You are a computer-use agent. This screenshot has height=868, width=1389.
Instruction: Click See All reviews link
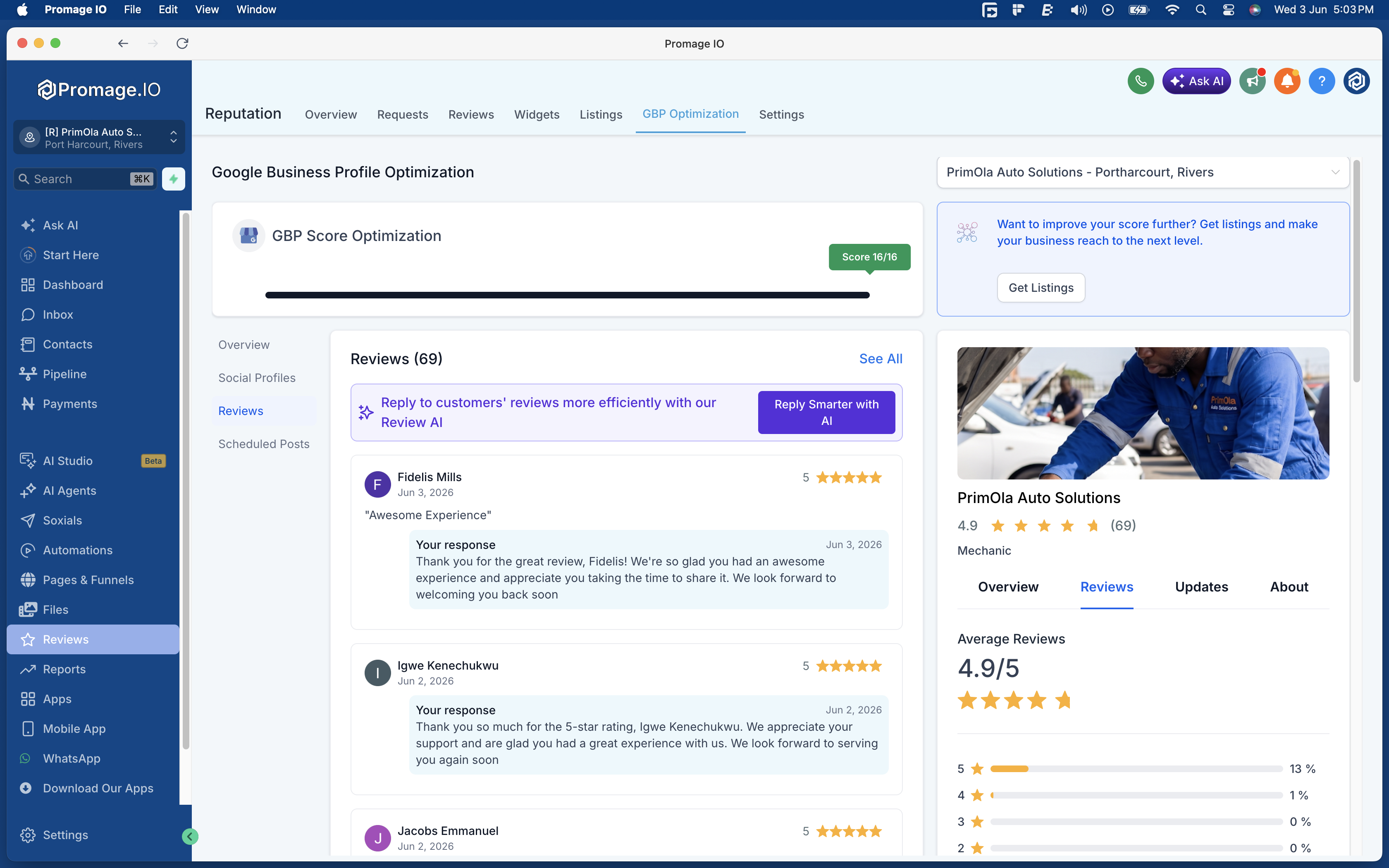pos(881,359)
